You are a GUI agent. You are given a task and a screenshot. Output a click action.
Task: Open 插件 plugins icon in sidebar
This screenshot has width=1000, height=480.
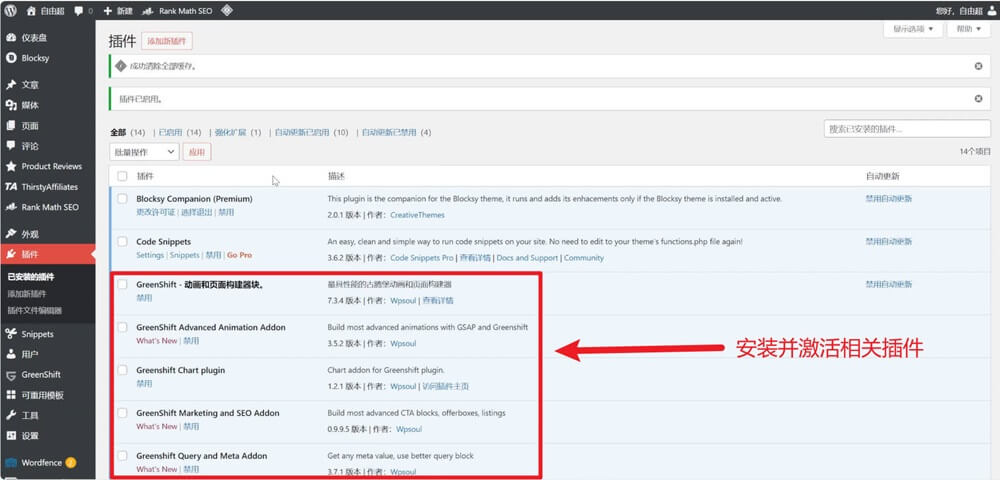(11, 254)
